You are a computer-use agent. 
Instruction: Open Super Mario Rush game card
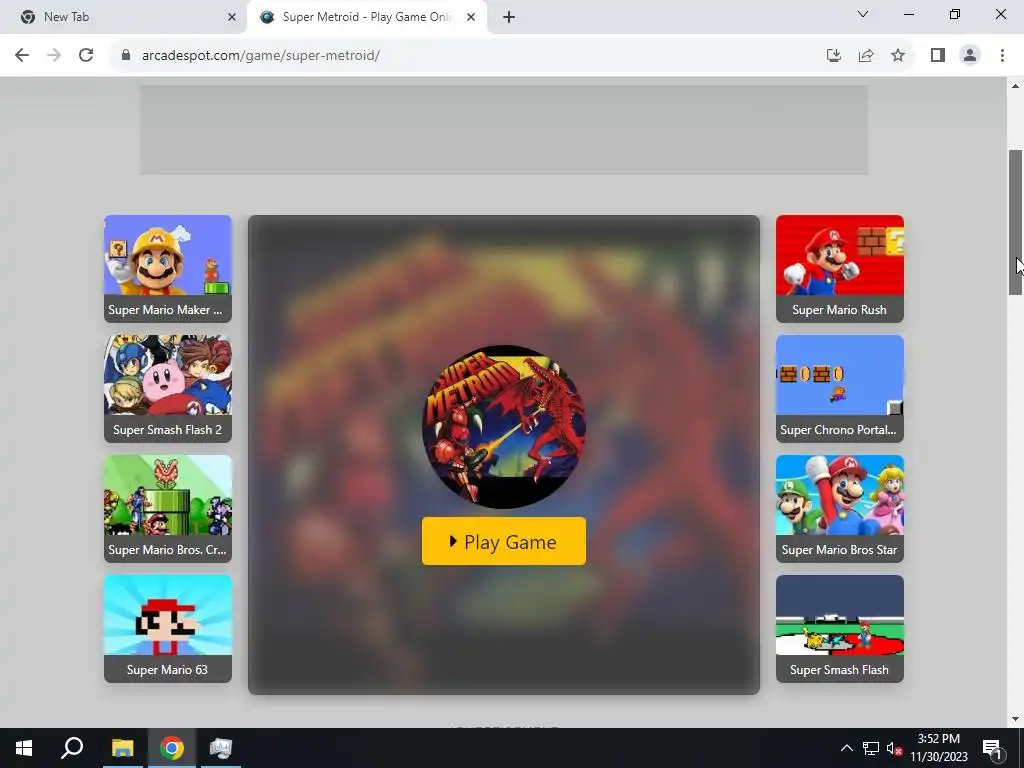[x=840, y=268]
